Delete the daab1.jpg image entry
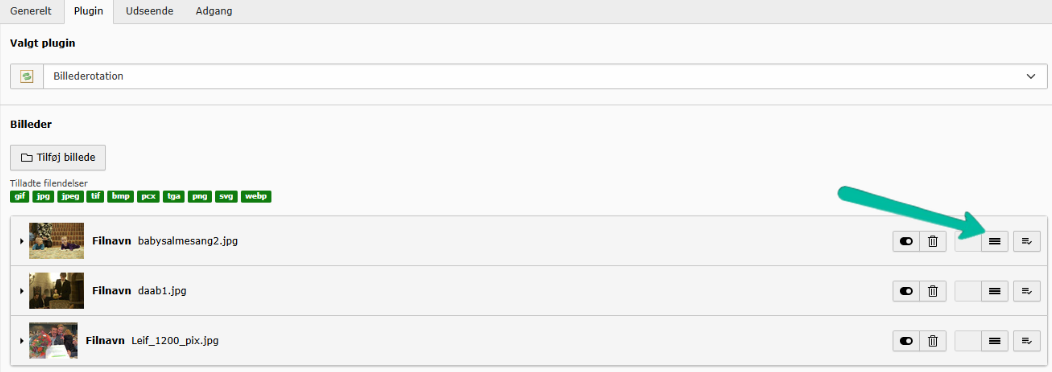 933,291
